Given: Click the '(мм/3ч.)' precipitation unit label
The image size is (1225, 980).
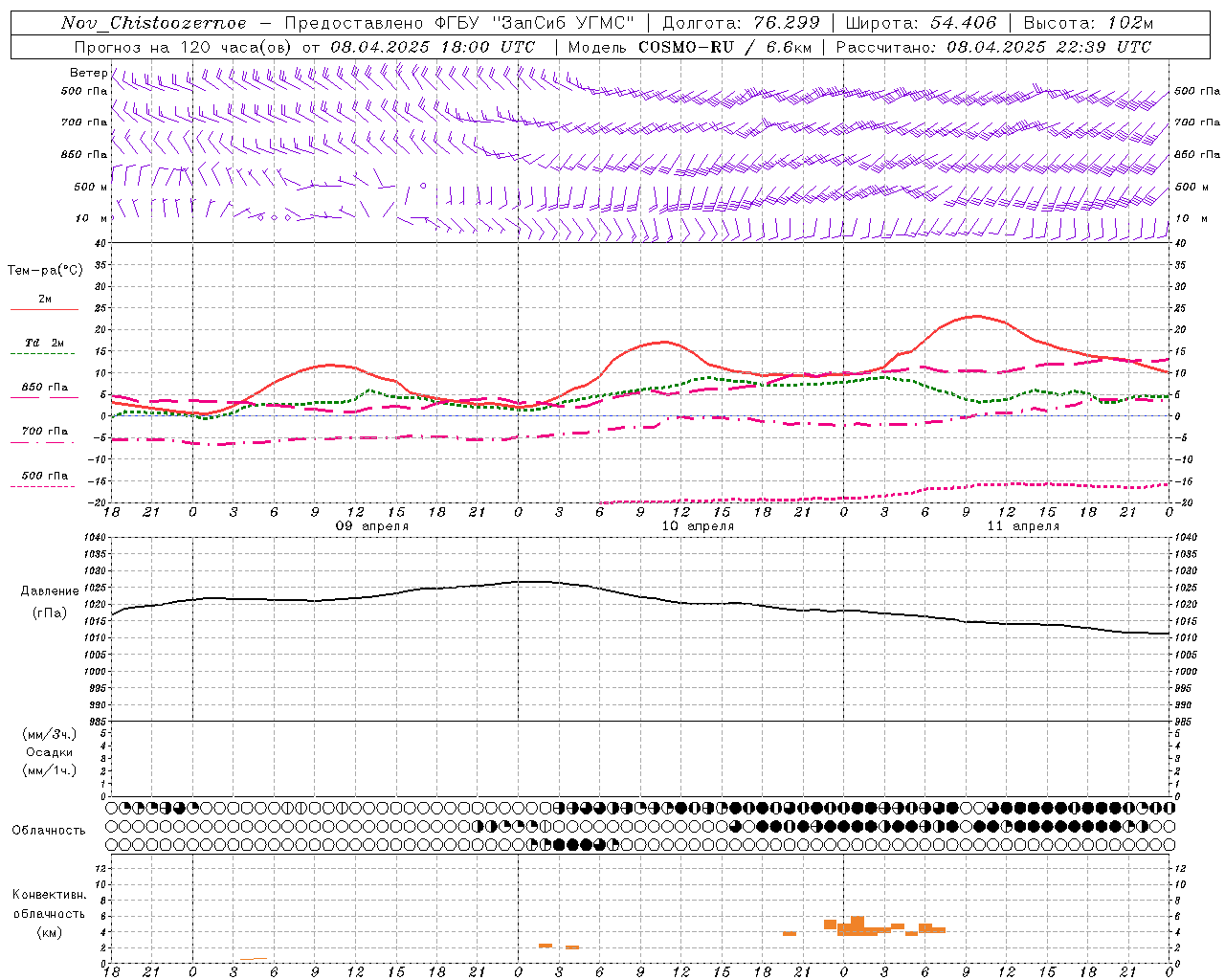Looking at the screenshot, I should coord(50,734).
